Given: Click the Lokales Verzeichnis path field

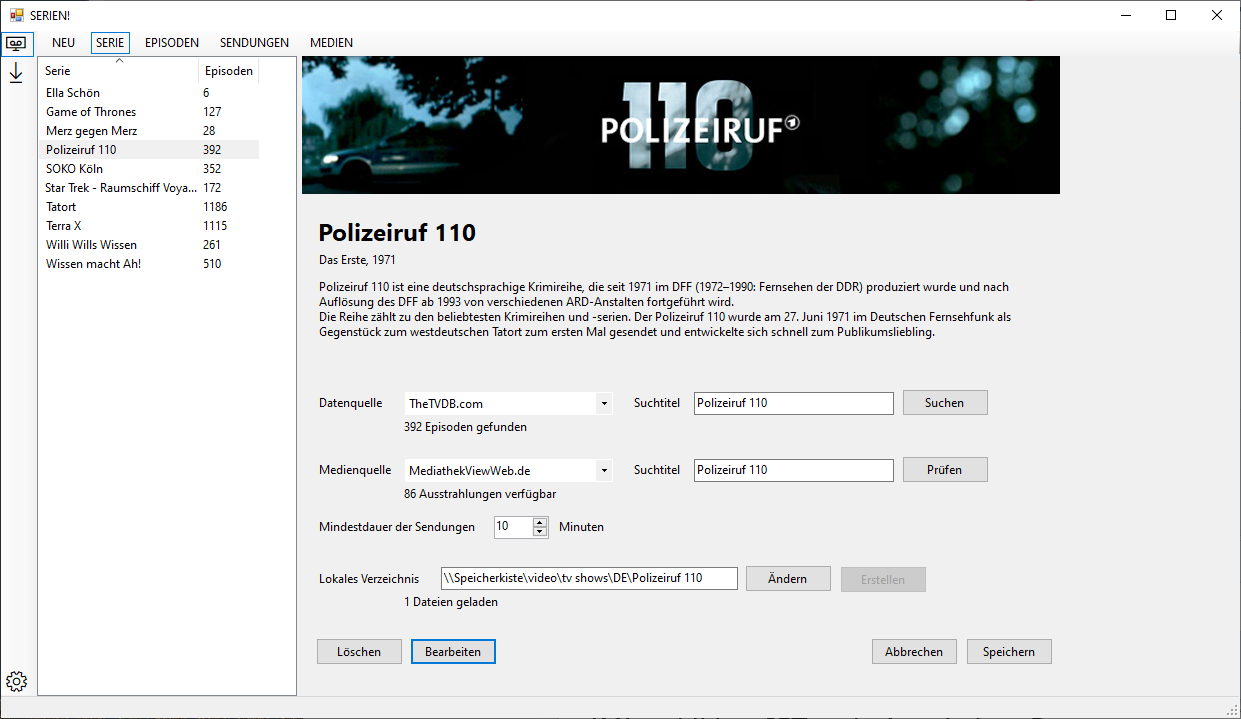Looking at the screenshot, I should coord(589,578).
